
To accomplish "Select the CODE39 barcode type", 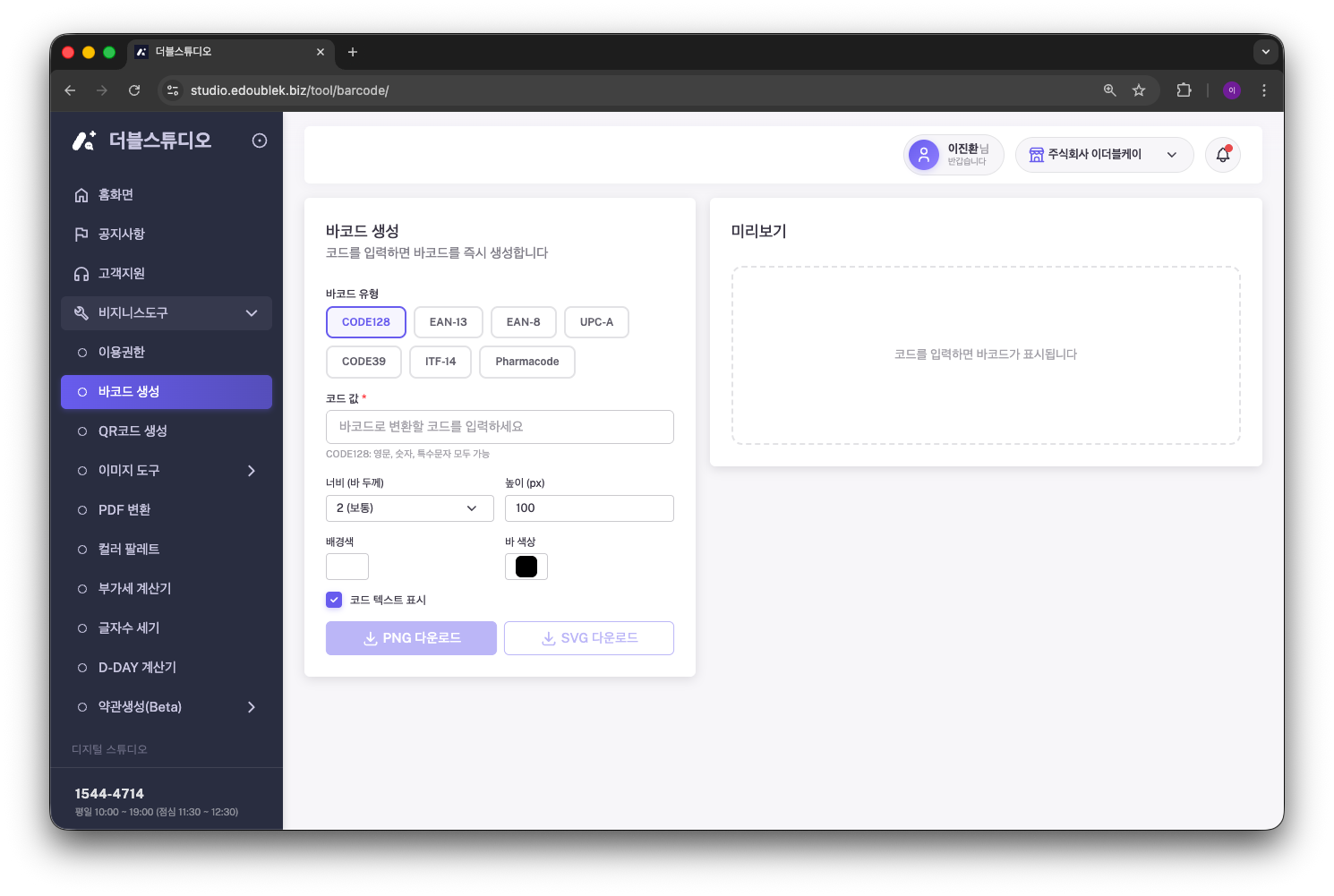I will pos(363,362).
